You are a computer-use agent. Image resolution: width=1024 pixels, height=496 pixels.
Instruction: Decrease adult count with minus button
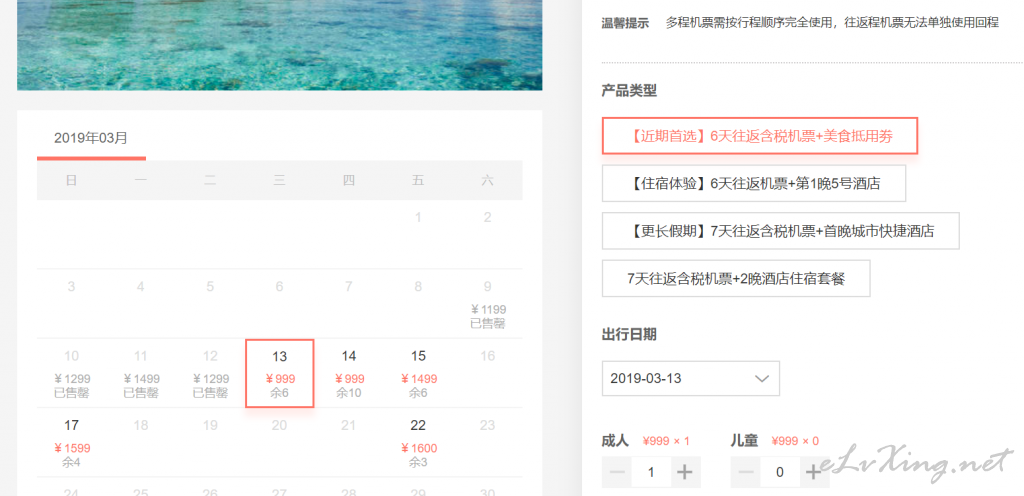(616, 472)
